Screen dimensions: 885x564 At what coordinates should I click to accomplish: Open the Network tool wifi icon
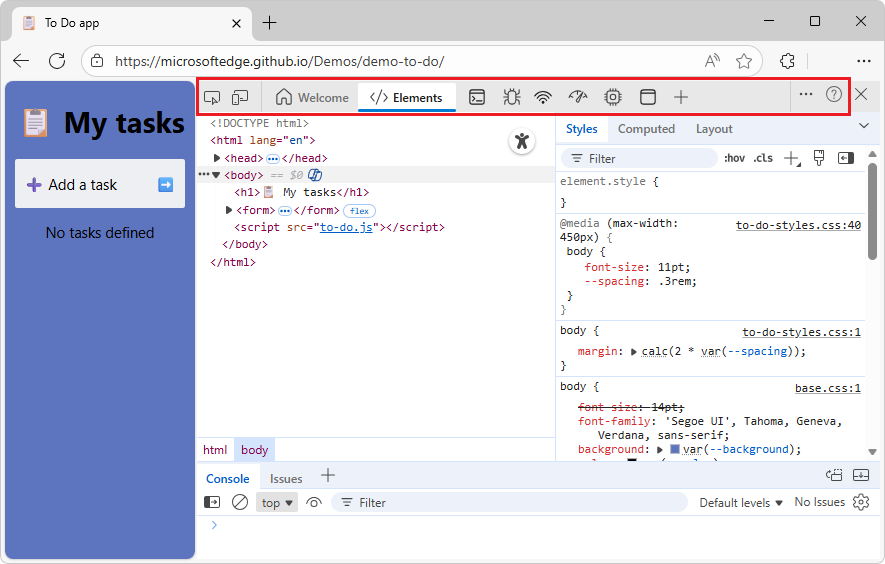coord(543,97)
